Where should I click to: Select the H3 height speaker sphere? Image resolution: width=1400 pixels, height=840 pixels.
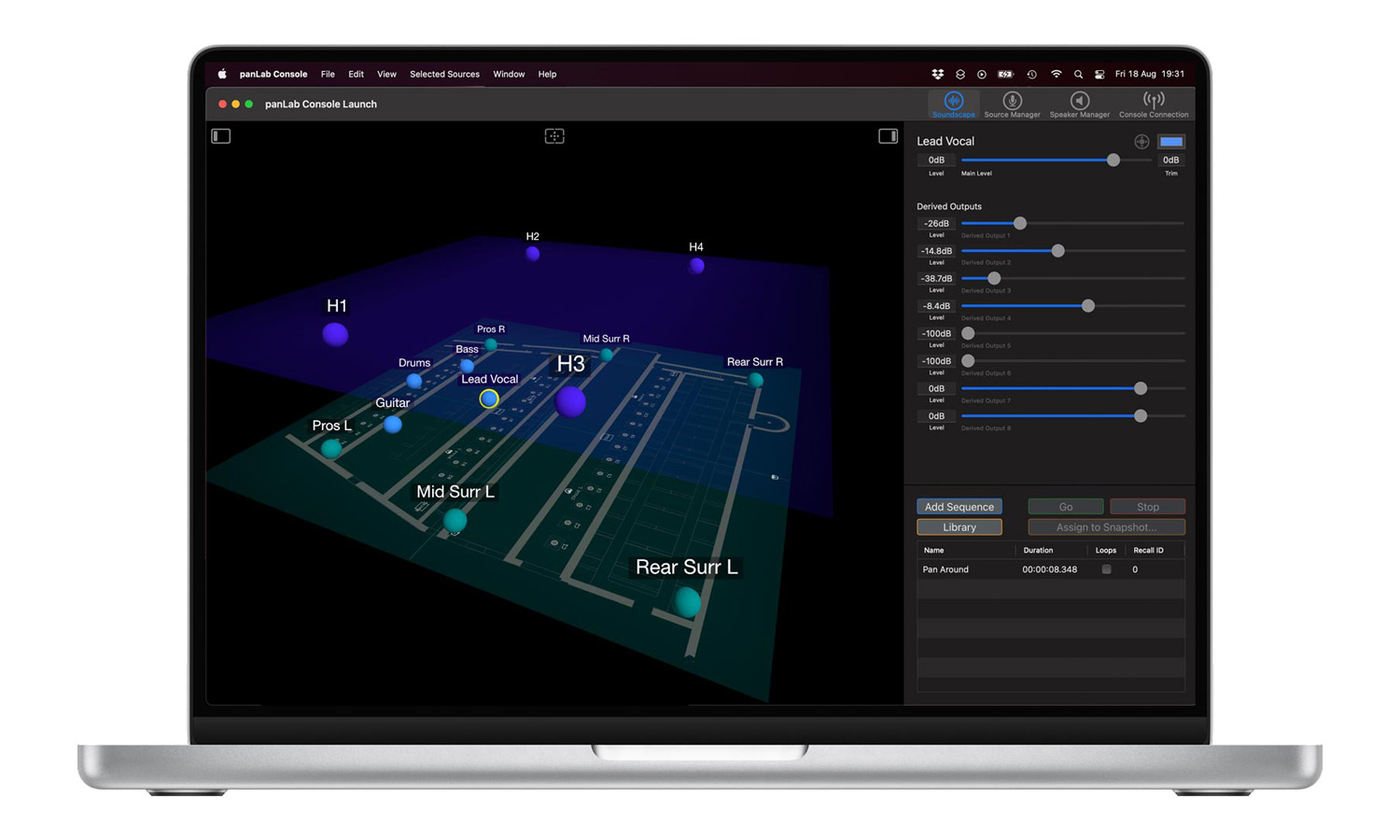coord(570,402)
